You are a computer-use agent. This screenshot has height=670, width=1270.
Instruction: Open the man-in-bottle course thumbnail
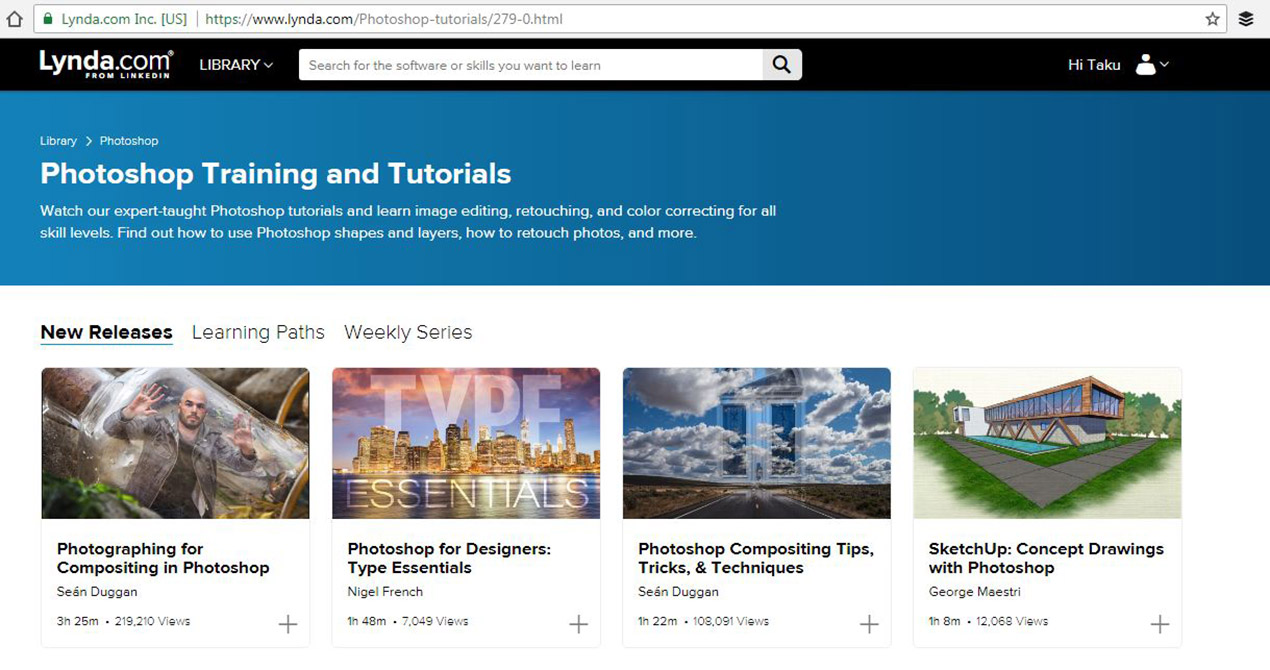click(175, 443)
